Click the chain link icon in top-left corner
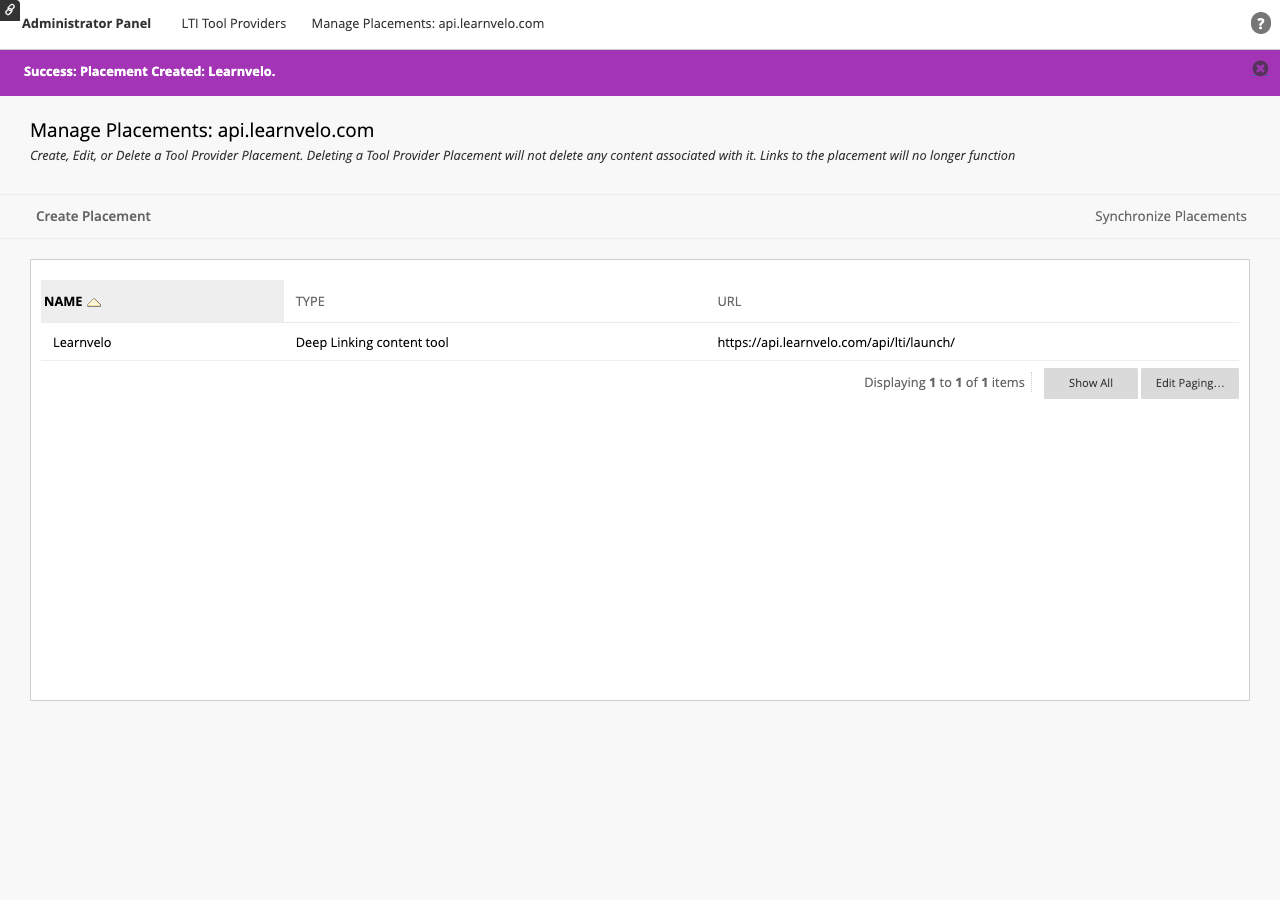 (x=9, y=9)
